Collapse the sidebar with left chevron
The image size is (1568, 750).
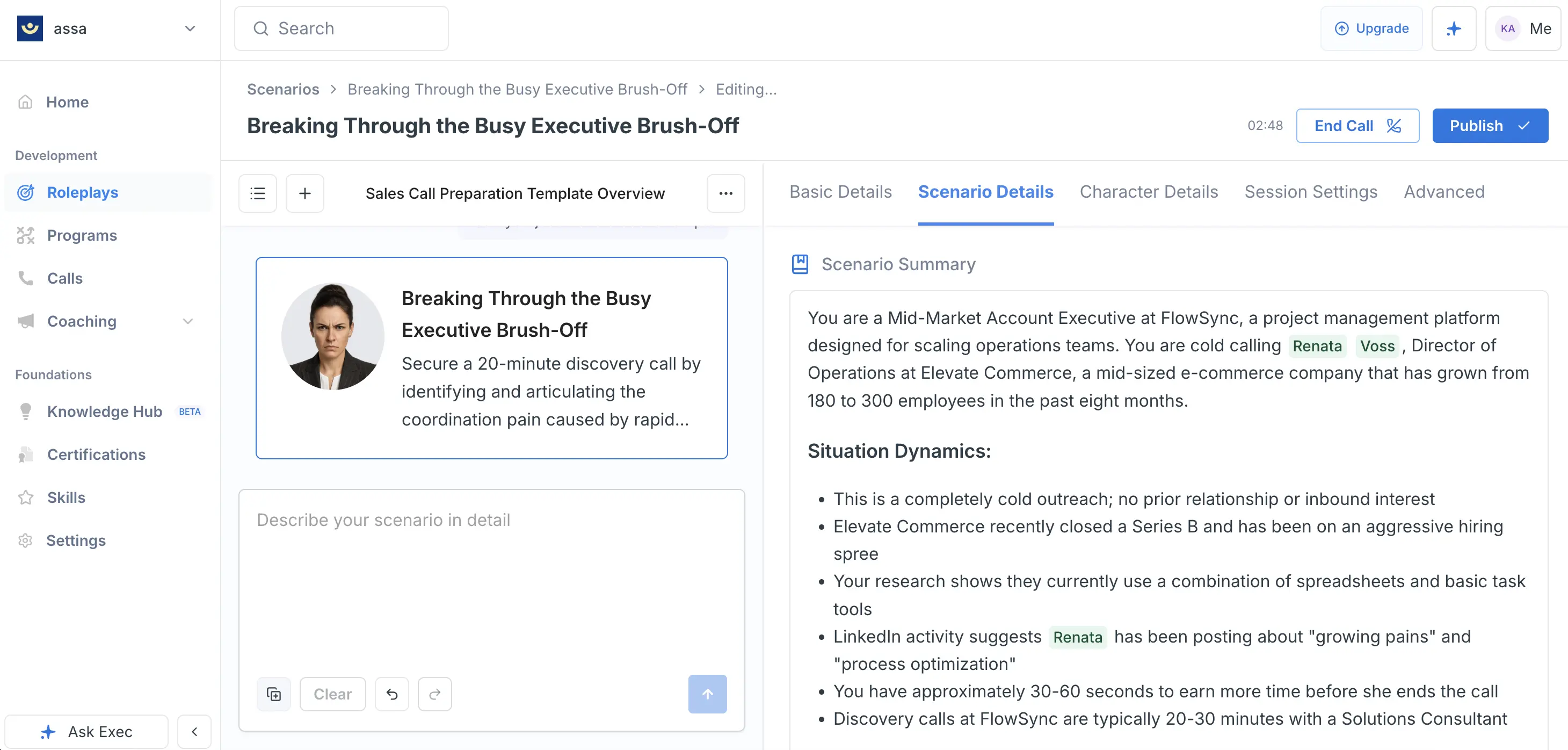(x=194, y=732)
